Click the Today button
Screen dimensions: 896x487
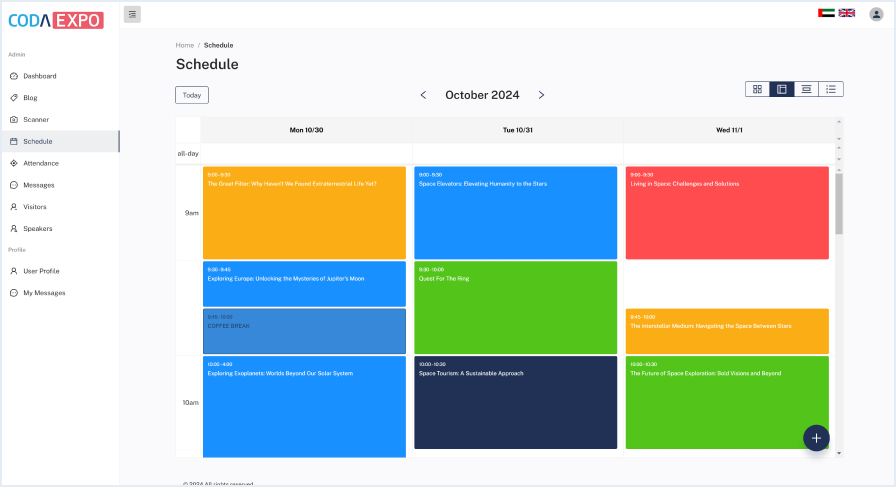pyautogui.click(x=192, y=95)
